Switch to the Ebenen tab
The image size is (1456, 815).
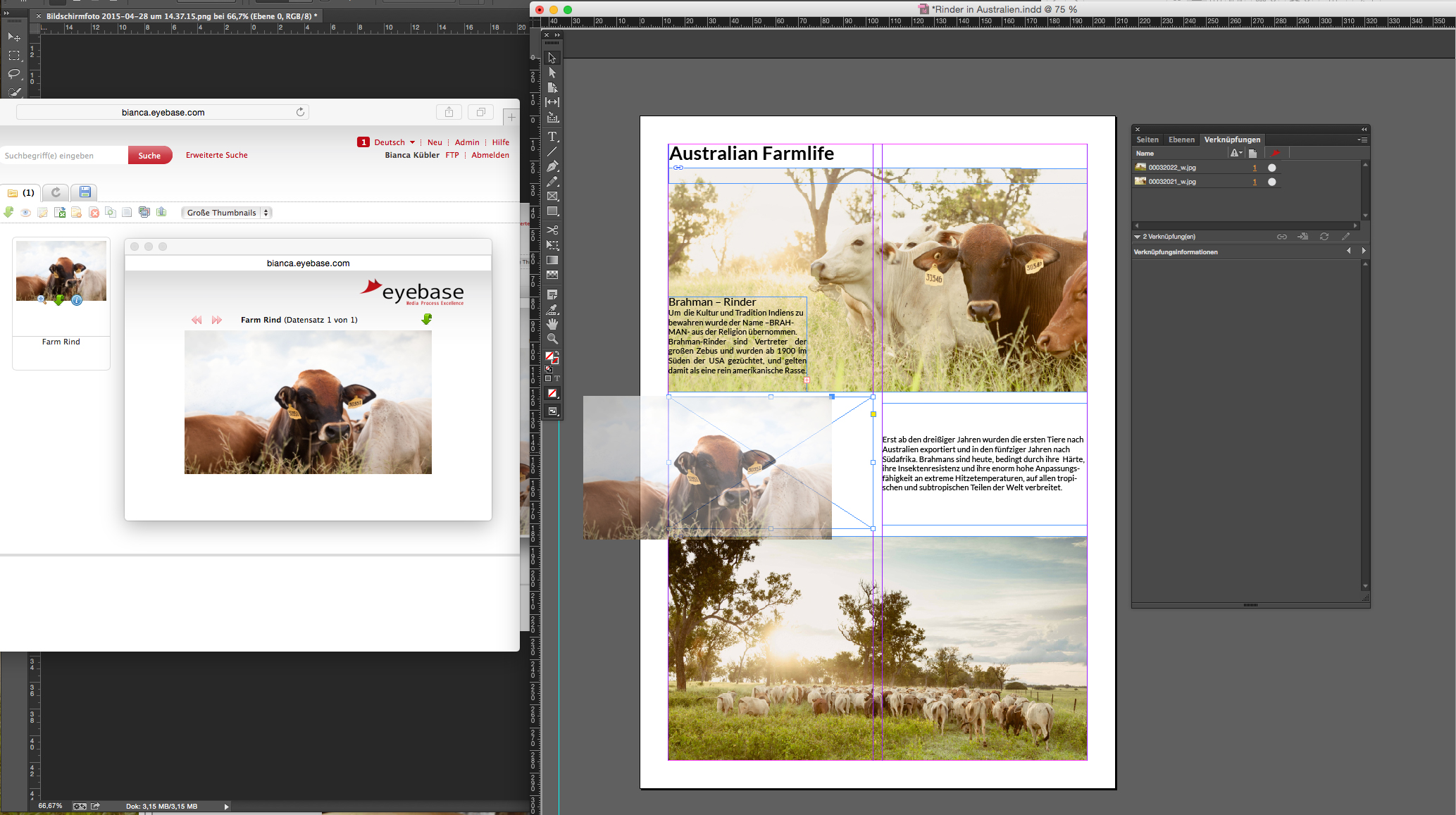click(x=1181, y=139)
